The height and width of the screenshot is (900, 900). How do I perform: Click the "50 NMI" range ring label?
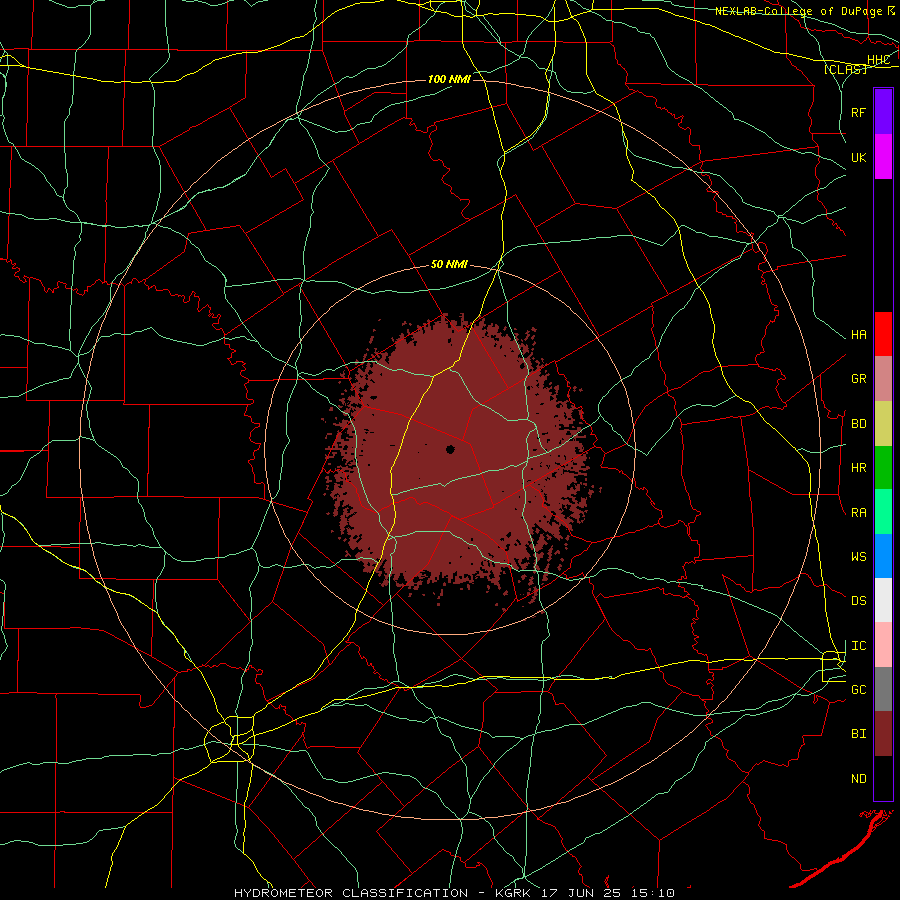449,265
